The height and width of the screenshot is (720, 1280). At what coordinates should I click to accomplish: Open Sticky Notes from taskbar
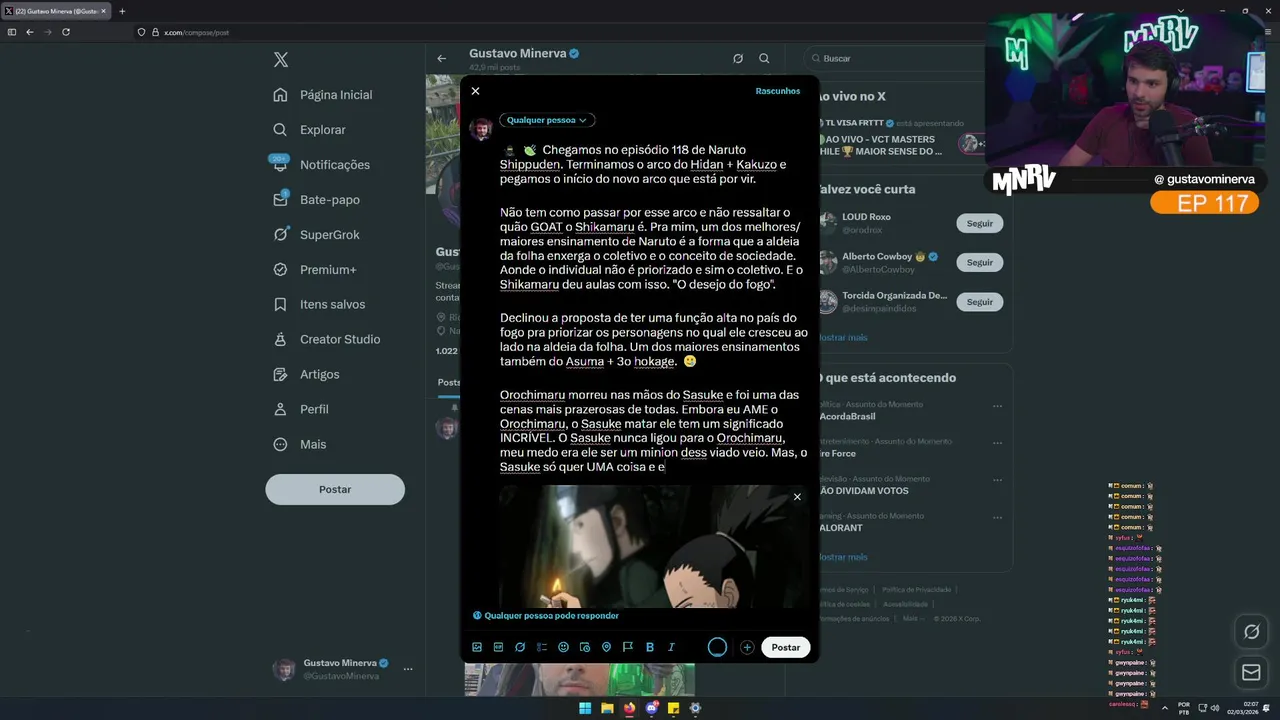(x=674, y=708)
